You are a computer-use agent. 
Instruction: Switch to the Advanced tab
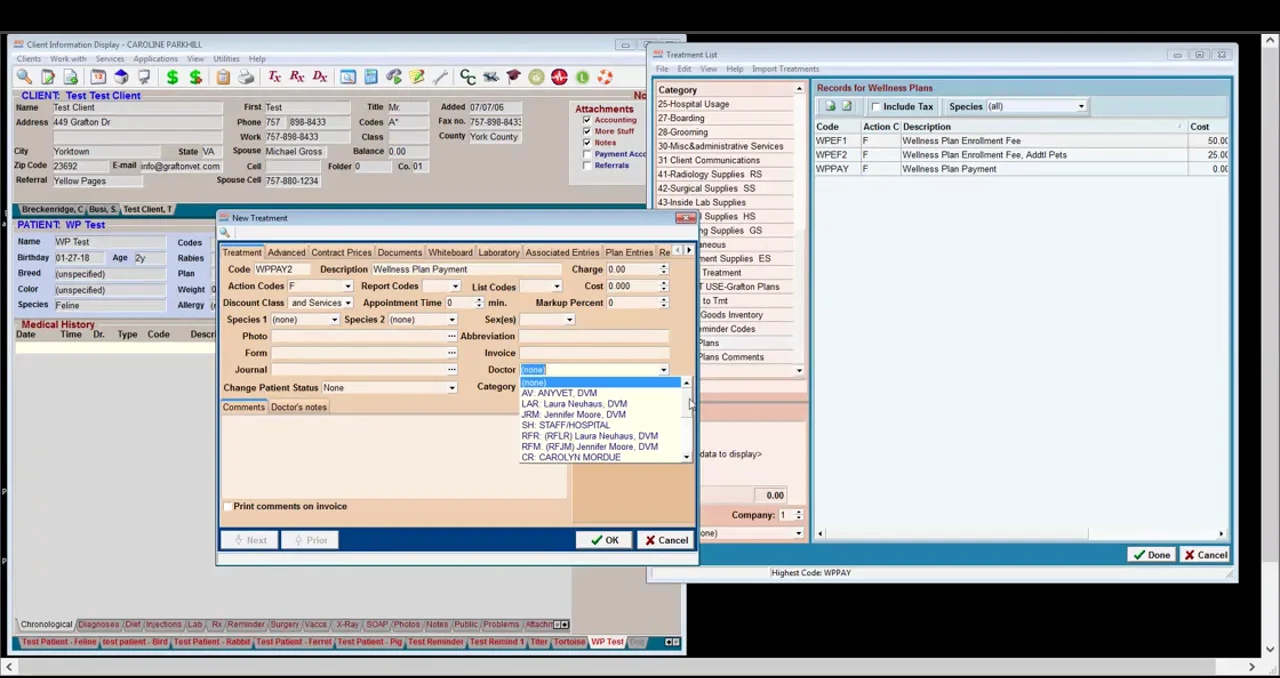[x=286, y=253]
